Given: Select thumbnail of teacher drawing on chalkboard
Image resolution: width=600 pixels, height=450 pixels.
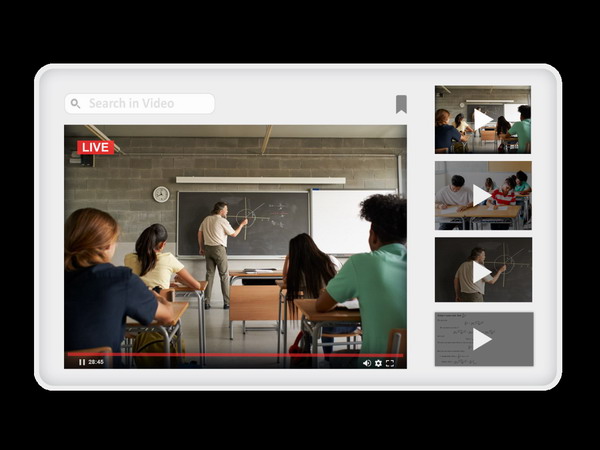Looking at the screenshot, I should [x=483, y=270].
